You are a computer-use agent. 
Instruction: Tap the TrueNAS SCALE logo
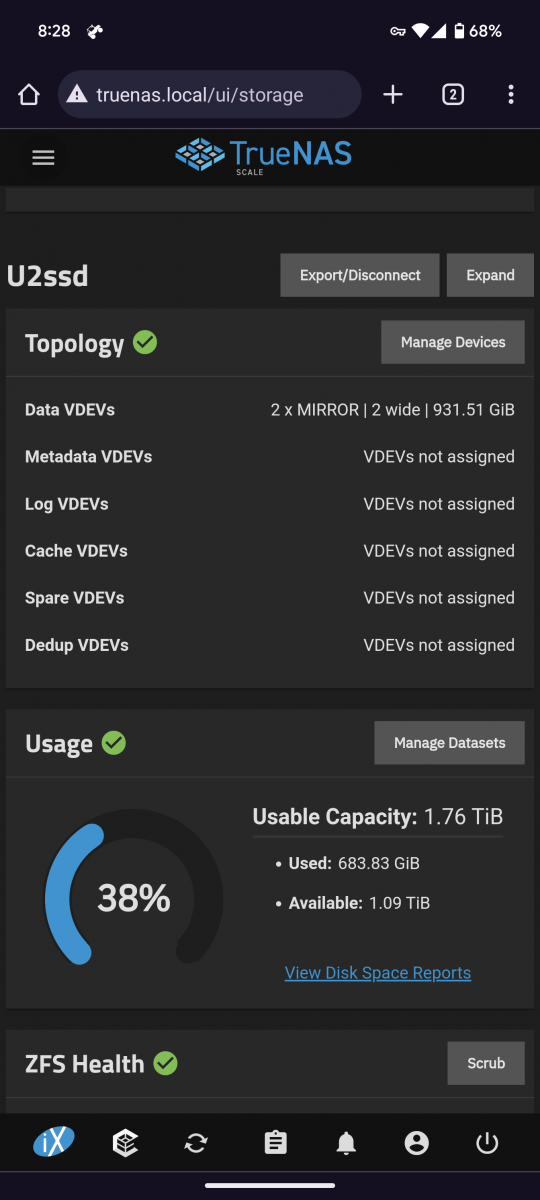pyautogui.click(x=264, y=157)
